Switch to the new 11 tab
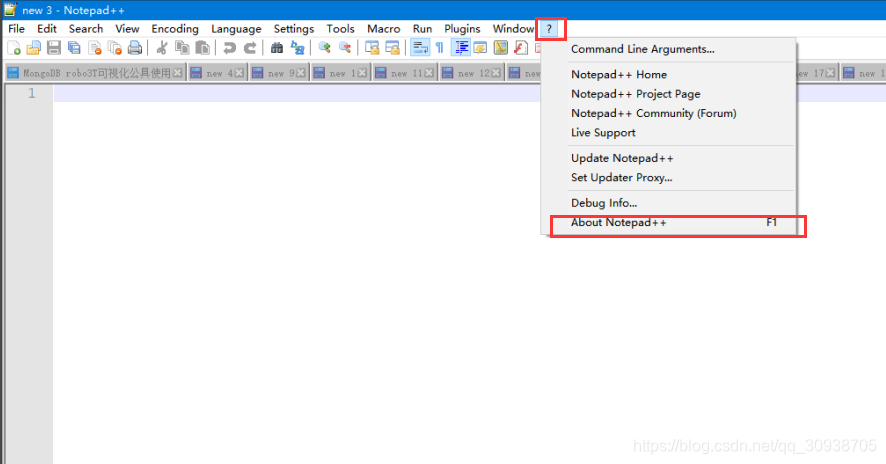 (405, 73)
